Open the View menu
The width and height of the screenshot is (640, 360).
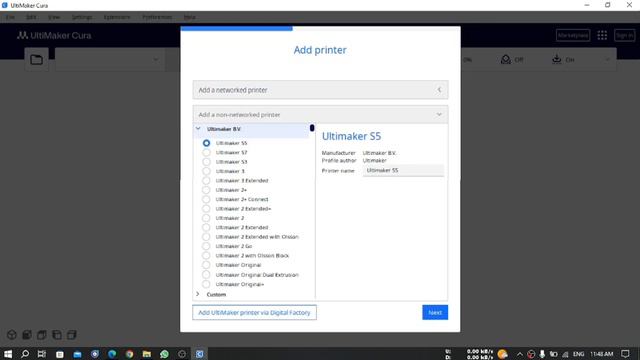[54, 17]
